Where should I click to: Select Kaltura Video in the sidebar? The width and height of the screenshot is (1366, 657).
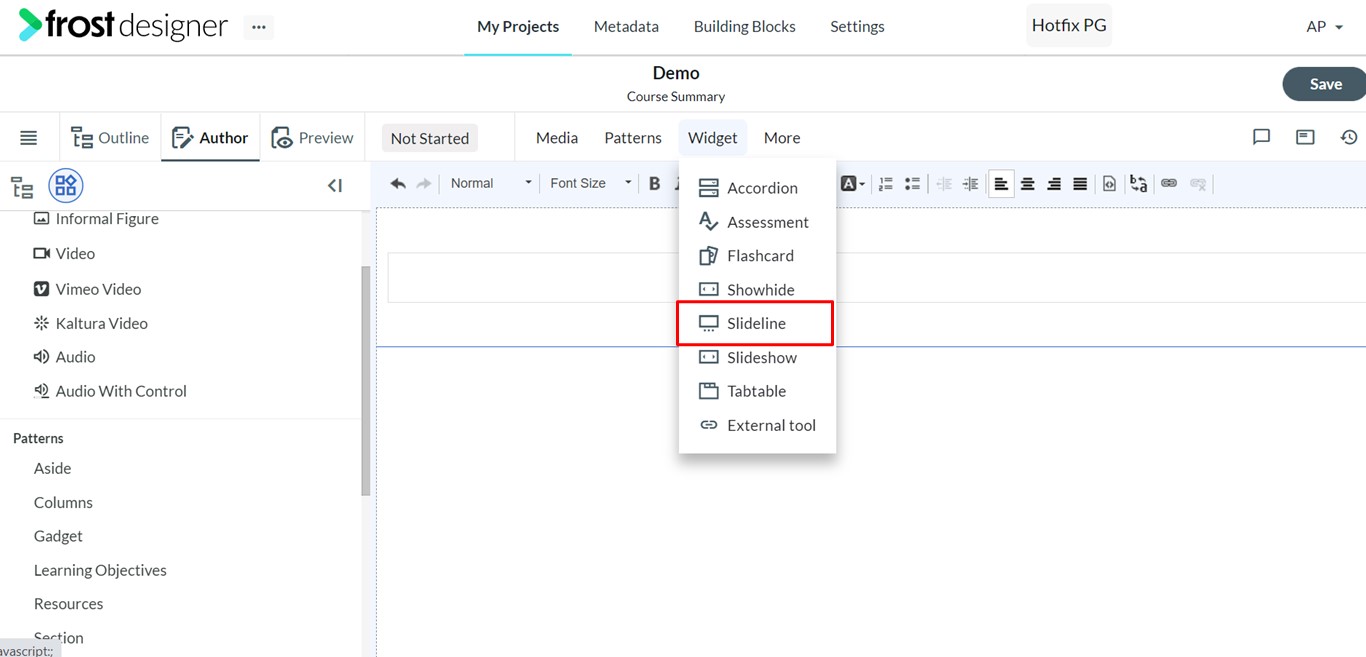[x=90, y=323]
